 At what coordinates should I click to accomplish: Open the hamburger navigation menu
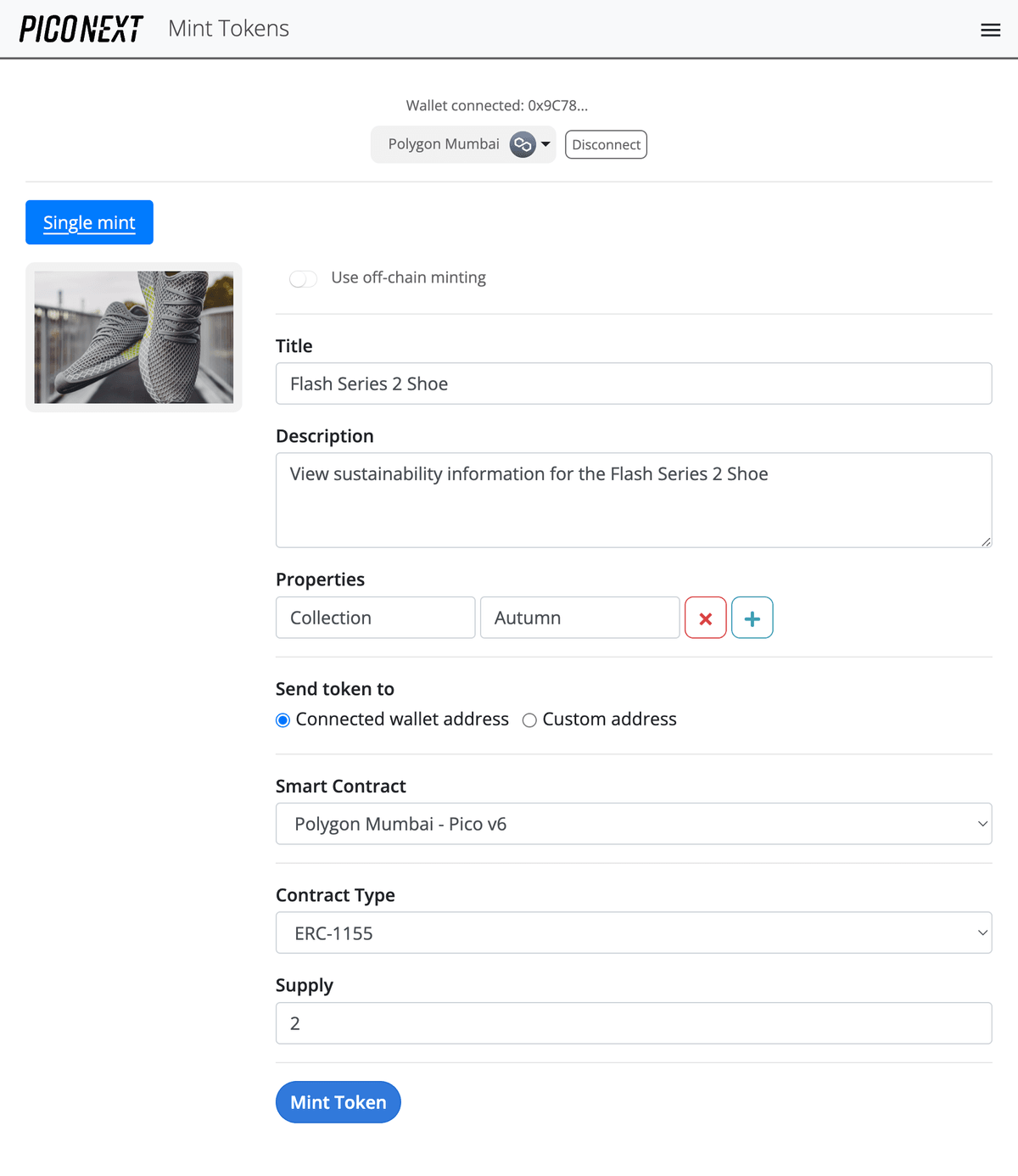coord(990,29)
